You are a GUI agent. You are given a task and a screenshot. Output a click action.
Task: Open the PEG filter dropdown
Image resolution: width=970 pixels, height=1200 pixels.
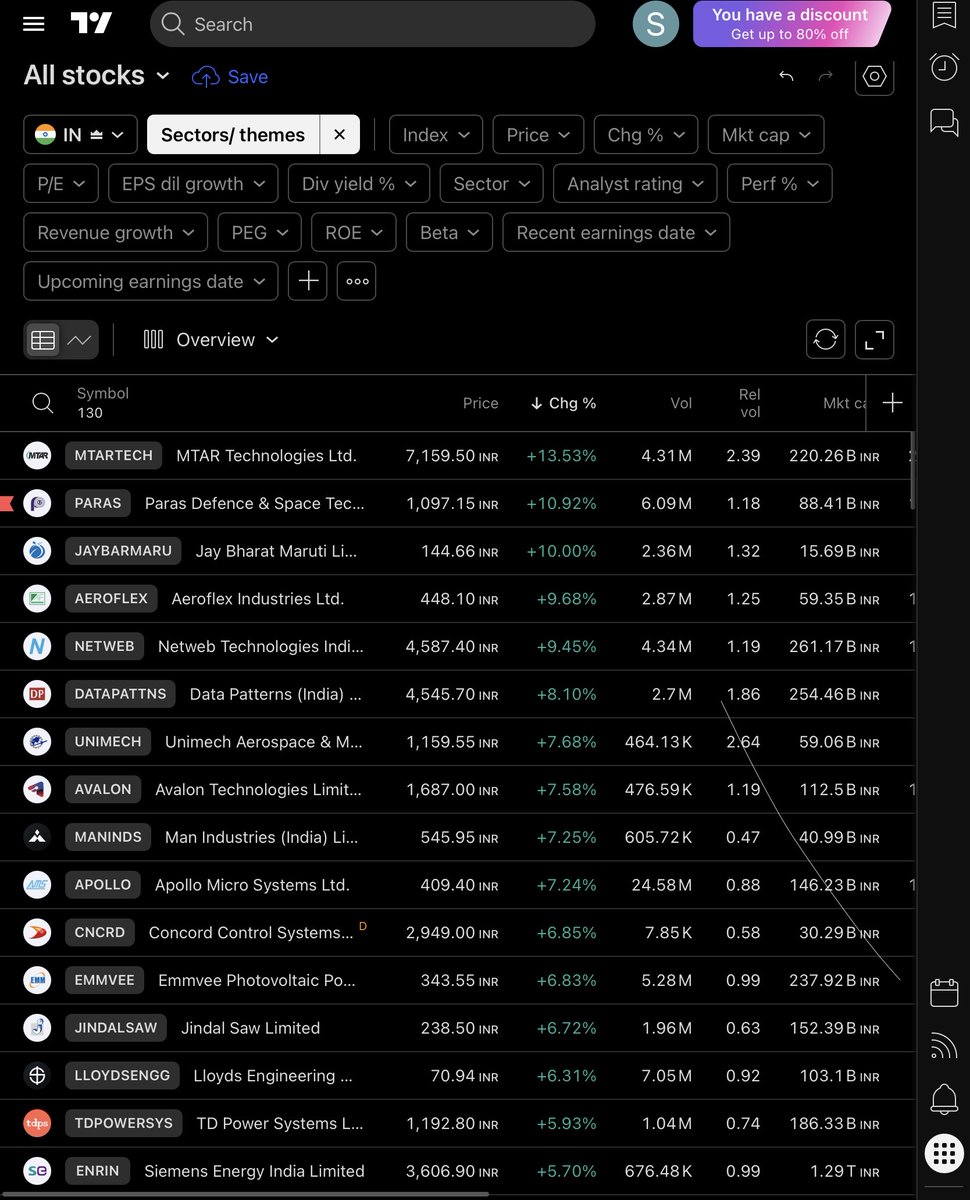259,233
